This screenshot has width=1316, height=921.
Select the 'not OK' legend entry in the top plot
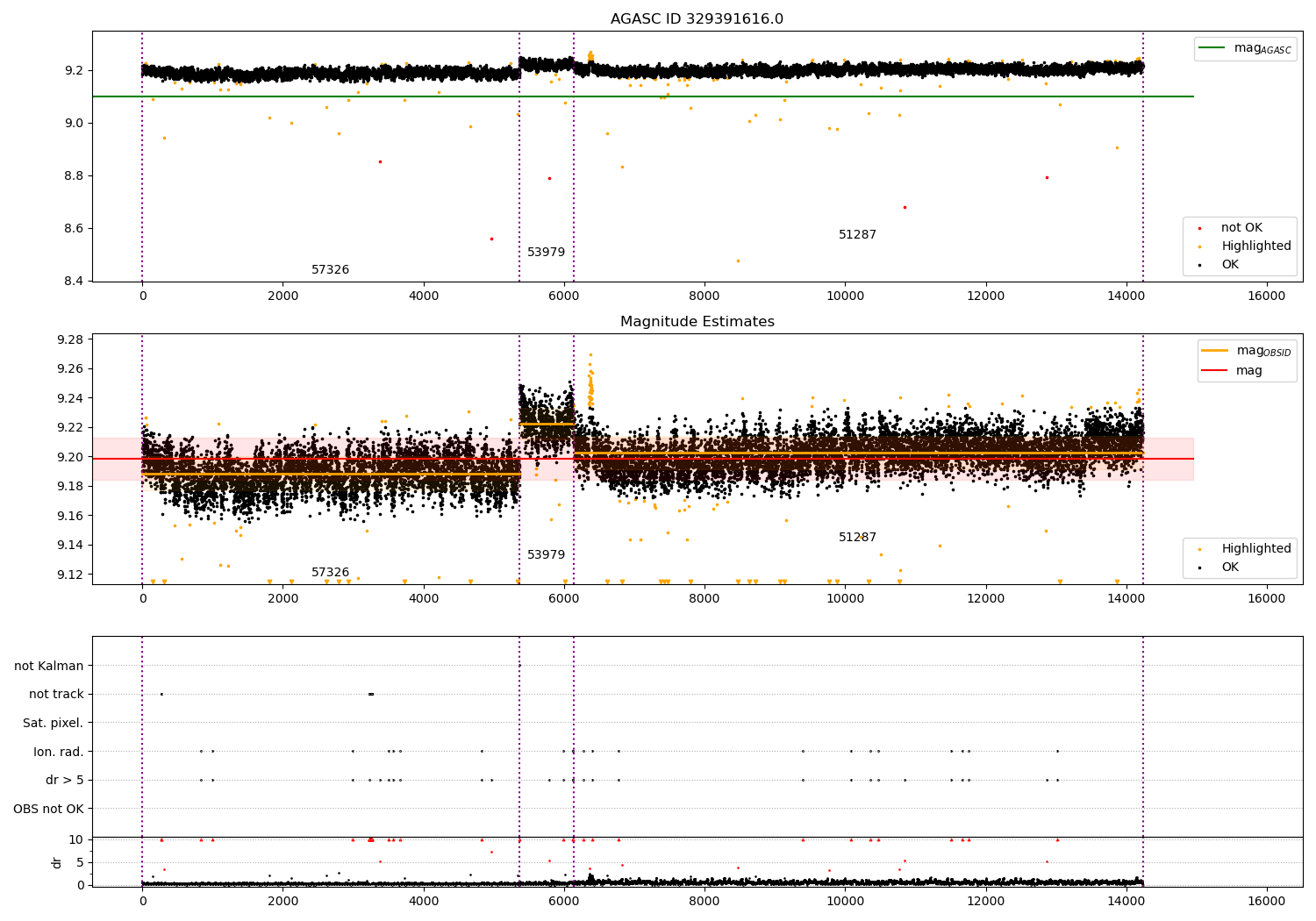[x=1241, y=228]
